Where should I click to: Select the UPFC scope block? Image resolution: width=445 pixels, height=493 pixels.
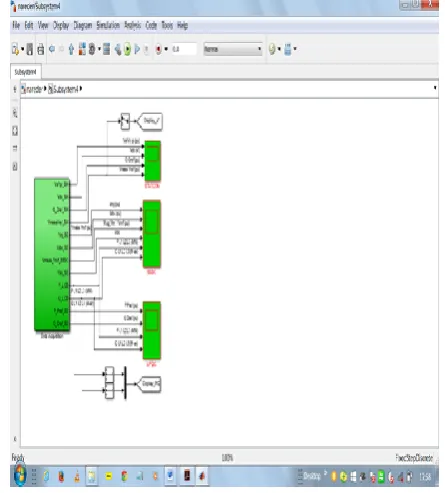(152, 330)
